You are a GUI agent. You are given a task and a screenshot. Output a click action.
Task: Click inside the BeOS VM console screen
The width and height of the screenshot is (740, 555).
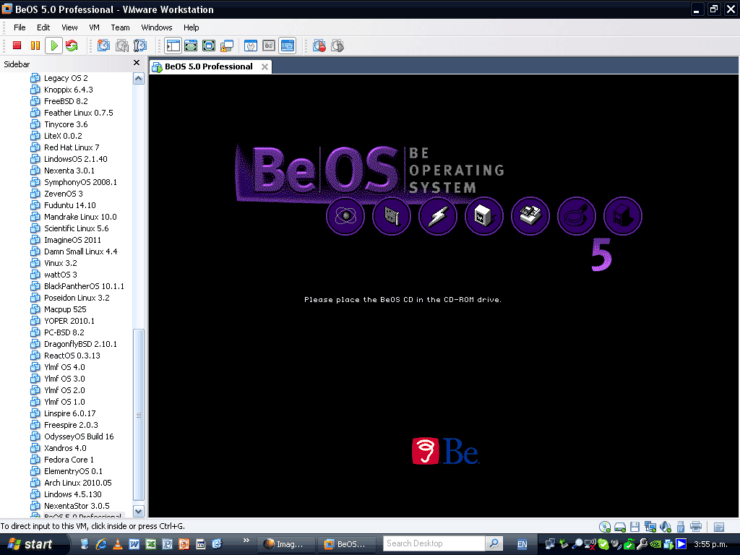point(443,295)
